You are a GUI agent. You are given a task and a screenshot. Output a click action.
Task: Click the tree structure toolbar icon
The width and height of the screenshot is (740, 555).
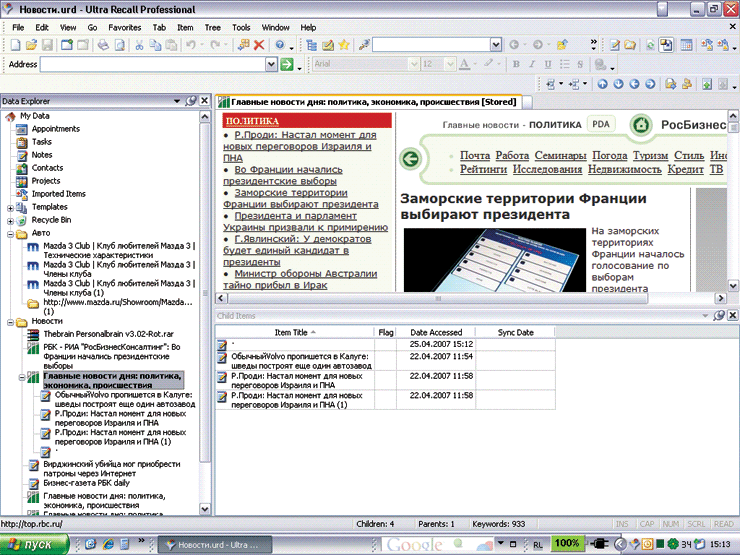pyautogui.click(x=311, y=45)
